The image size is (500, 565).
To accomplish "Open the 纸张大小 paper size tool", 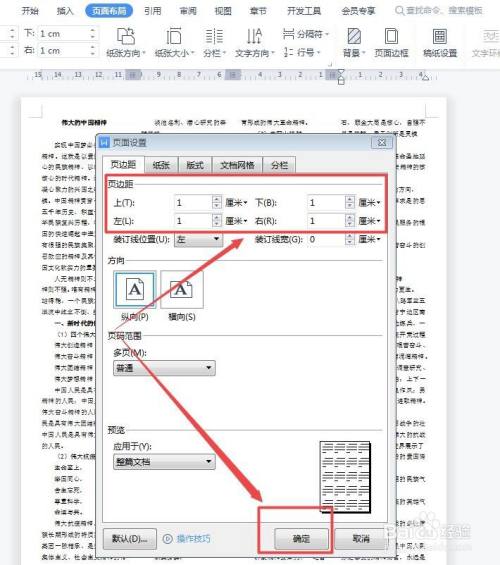I will pyautogui.click(x=174, y=43).
